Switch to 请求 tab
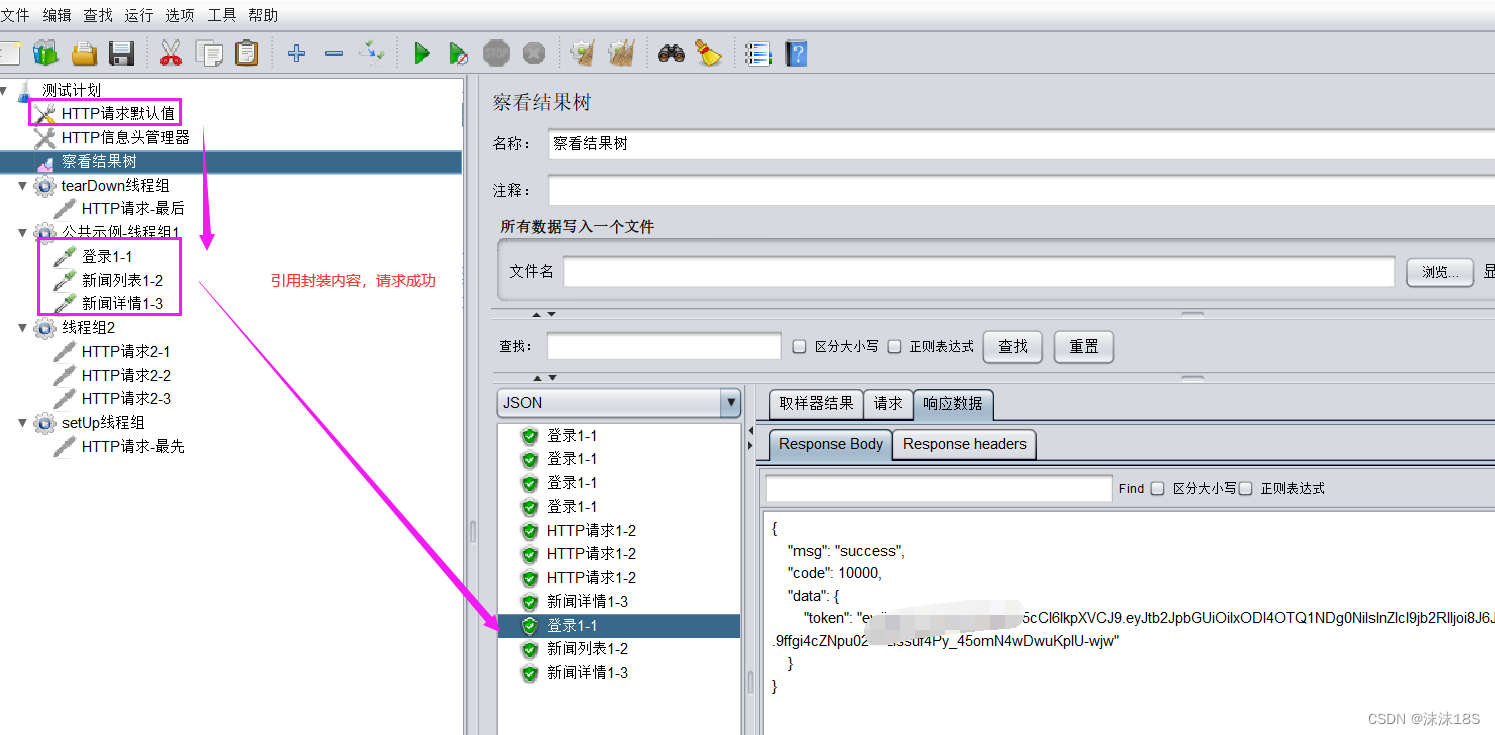This screenshot has height=735, width=1495. [x=888, y=404]
